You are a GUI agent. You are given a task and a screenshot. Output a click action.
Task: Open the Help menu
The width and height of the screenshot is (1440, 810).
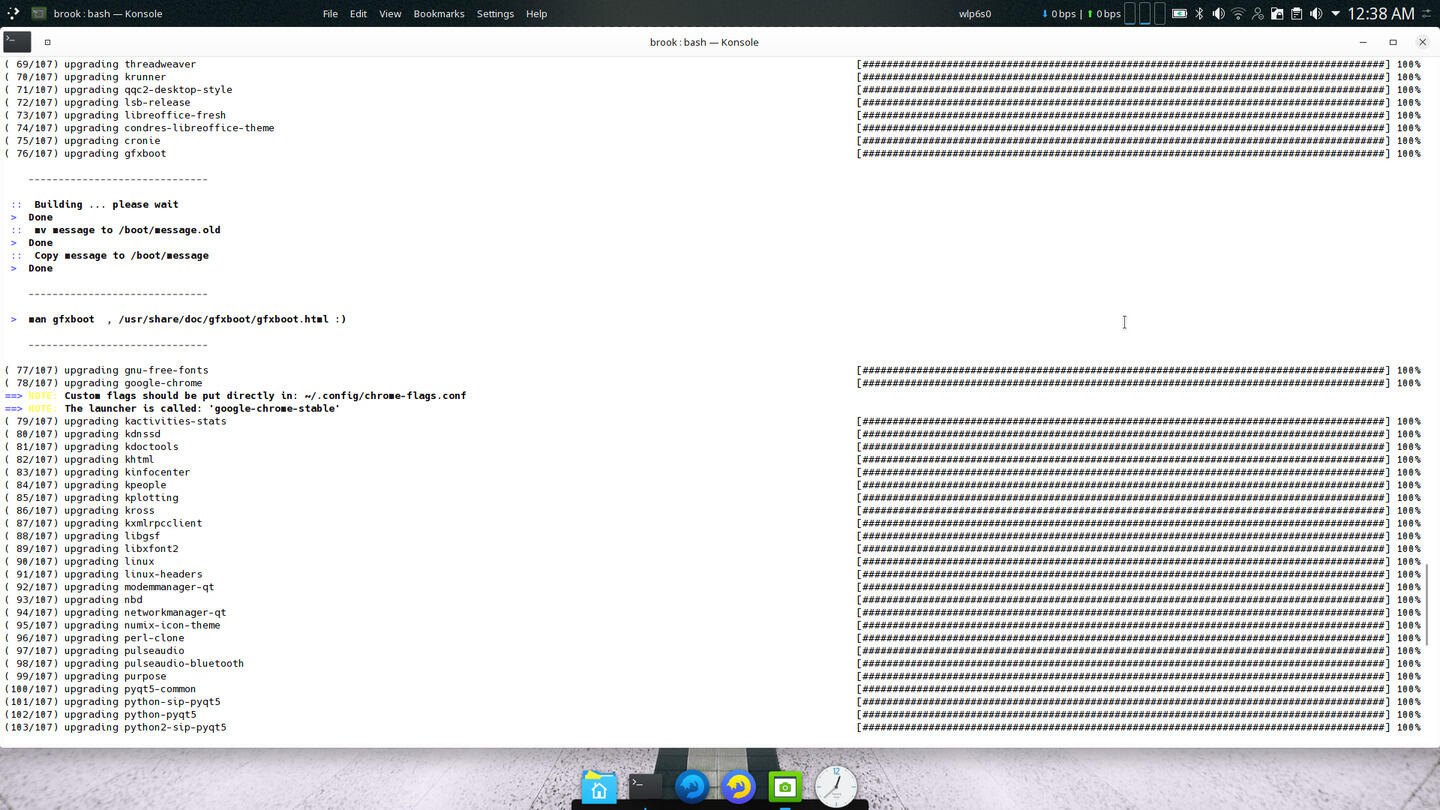pos(537,14)
